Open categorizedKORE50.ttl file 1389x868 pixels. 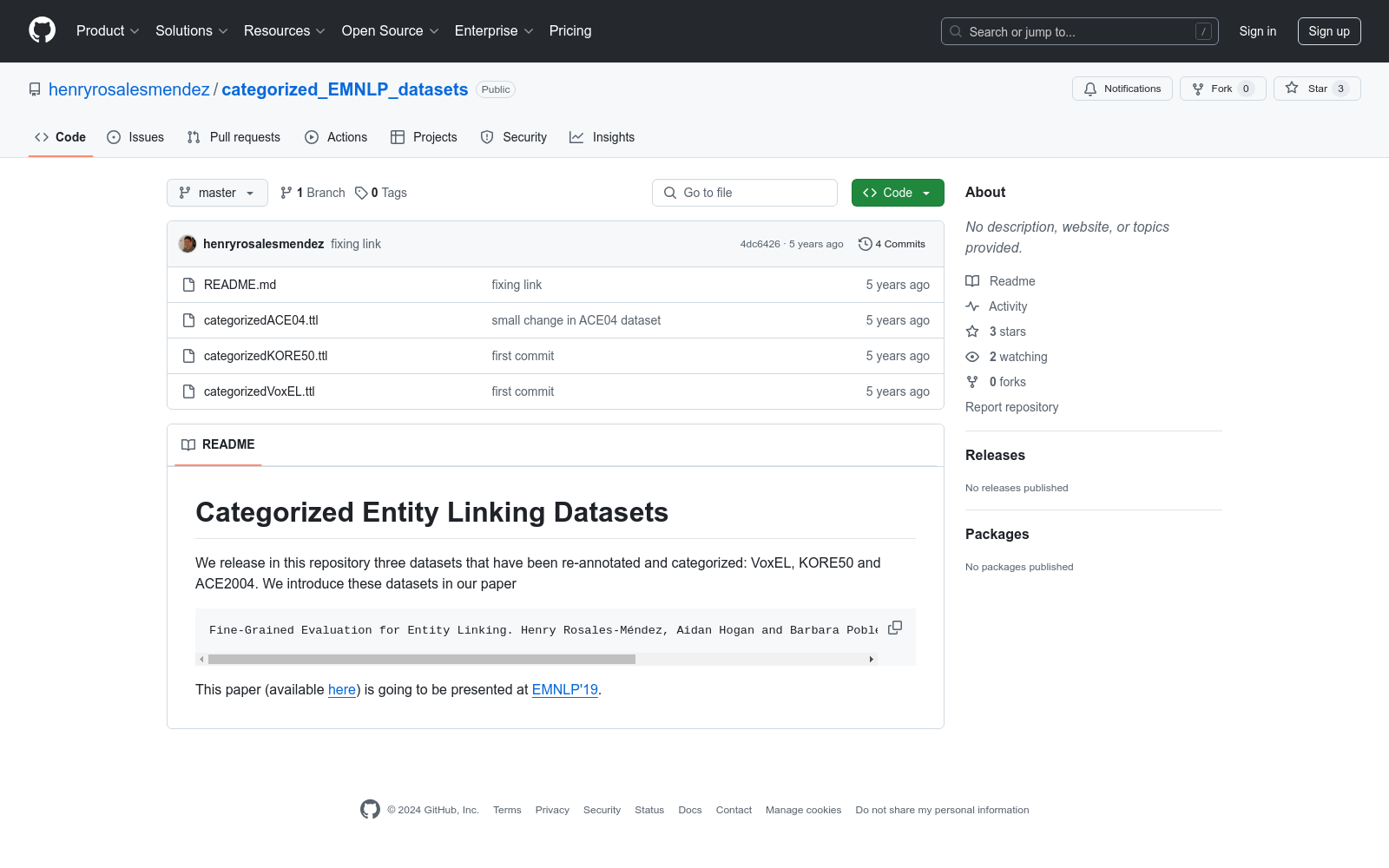(266, 356)
